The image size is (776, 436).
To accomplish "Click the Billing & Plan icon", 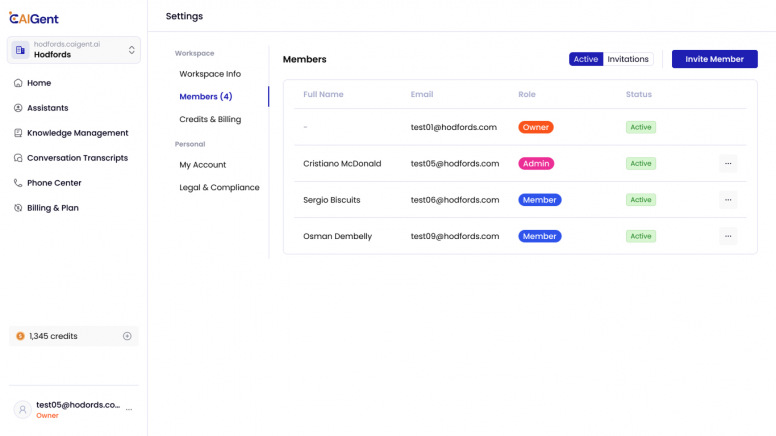I will point(18,208).
